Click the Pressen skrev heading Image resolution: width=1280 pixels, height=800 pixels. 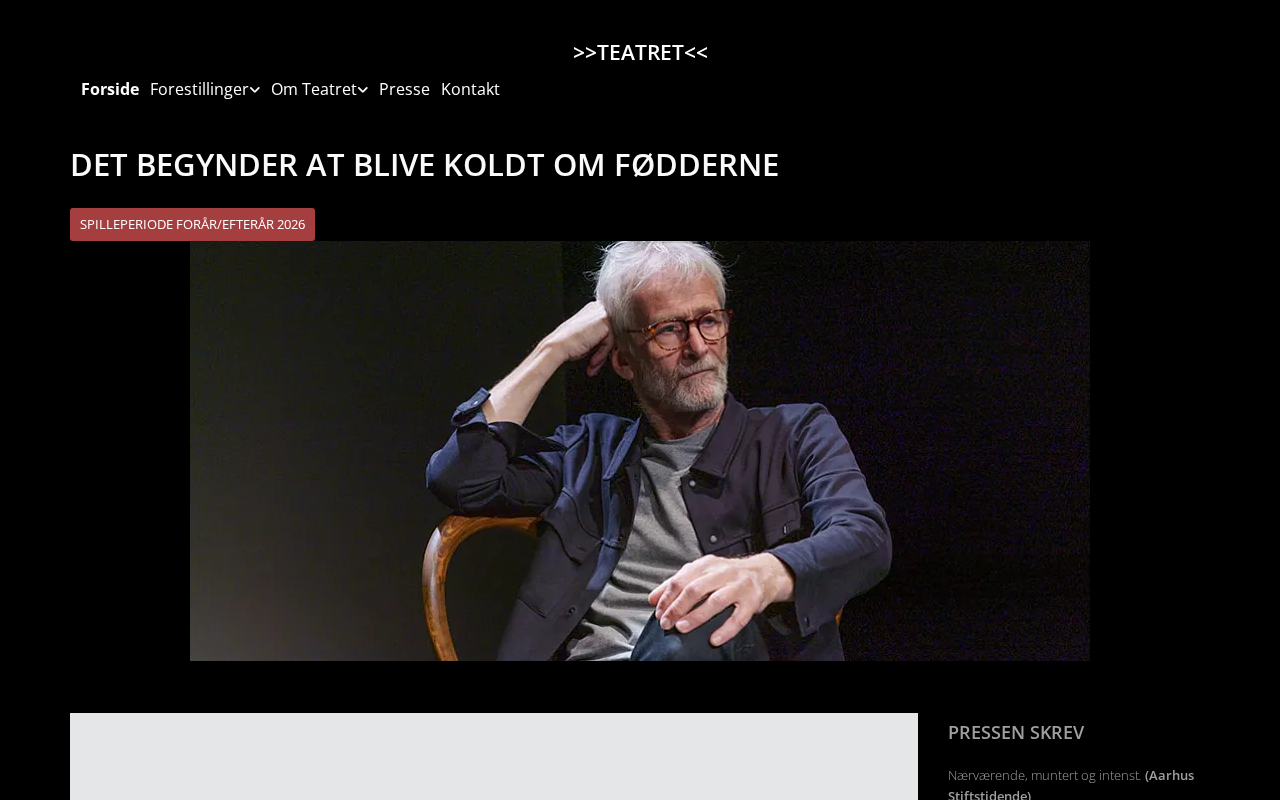pos(1016,732)
